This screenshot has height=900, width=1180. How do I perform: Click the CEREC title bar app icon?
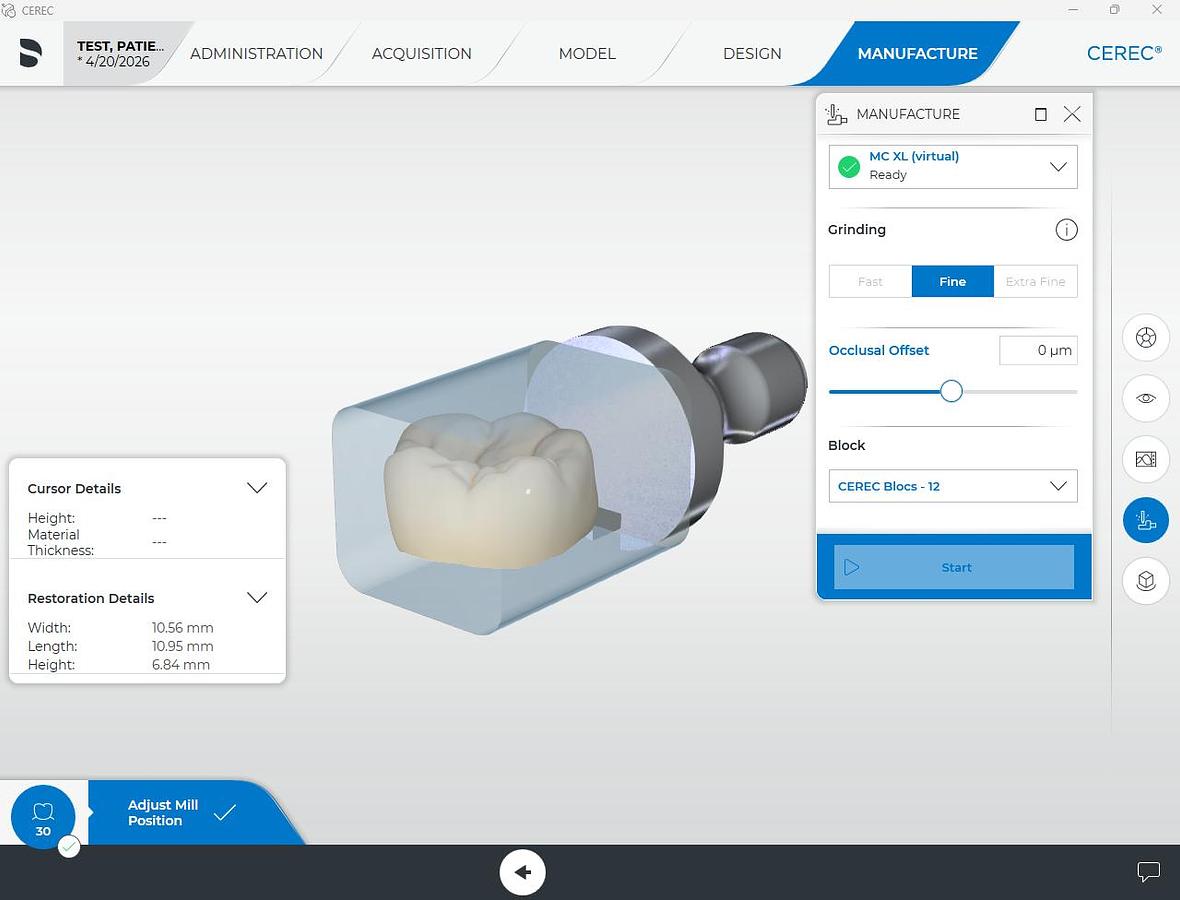(x=9, y=11)
